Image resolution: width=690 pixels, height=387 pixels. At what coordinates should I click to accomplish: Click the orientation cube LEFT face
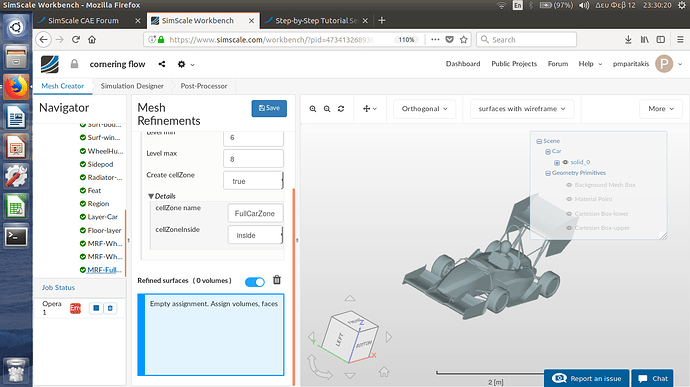[339, 340]
